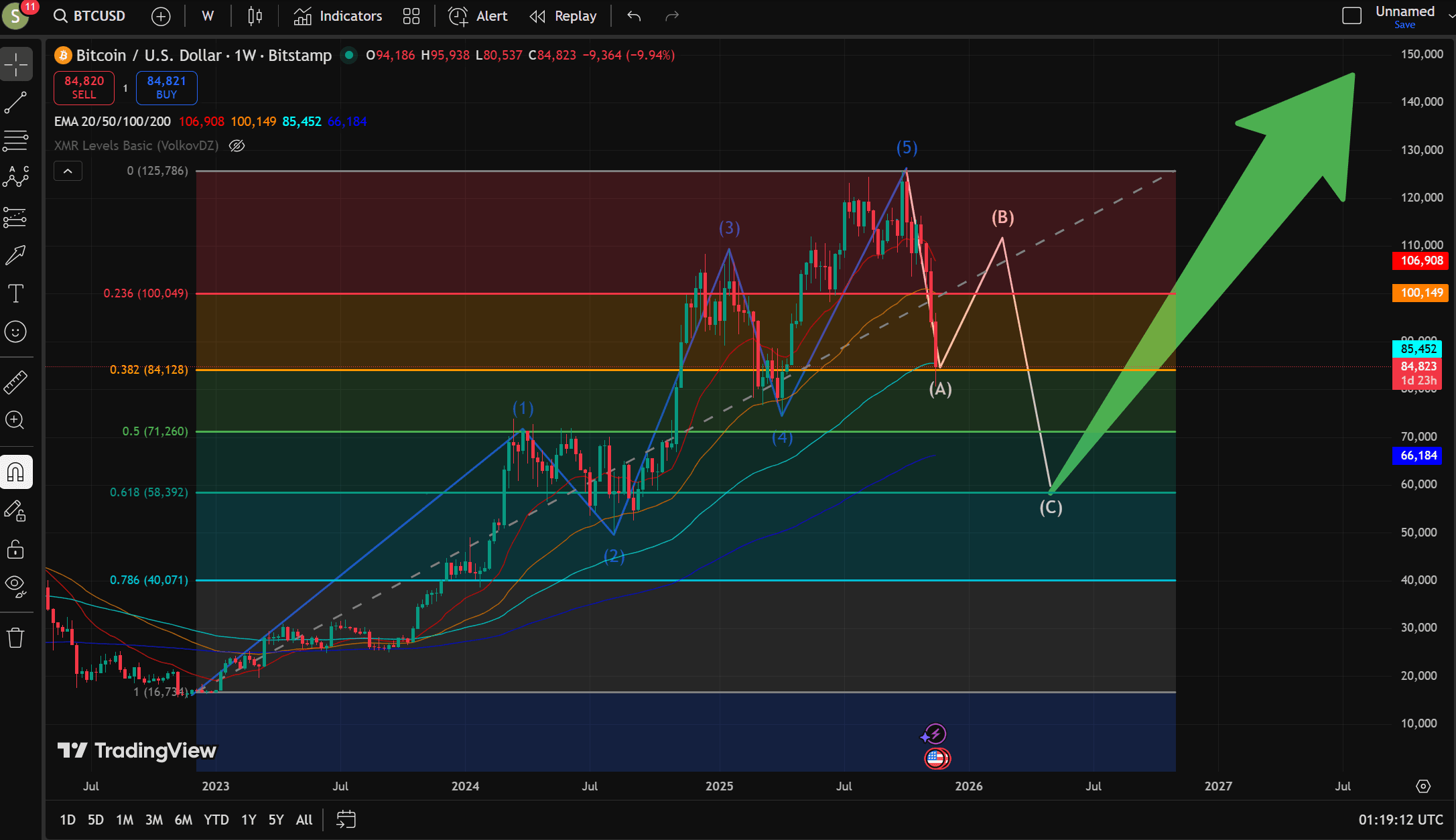This screenshot has width=1456, height=840.
Task: Open the emoji icons tool
Action: point(16,332)
